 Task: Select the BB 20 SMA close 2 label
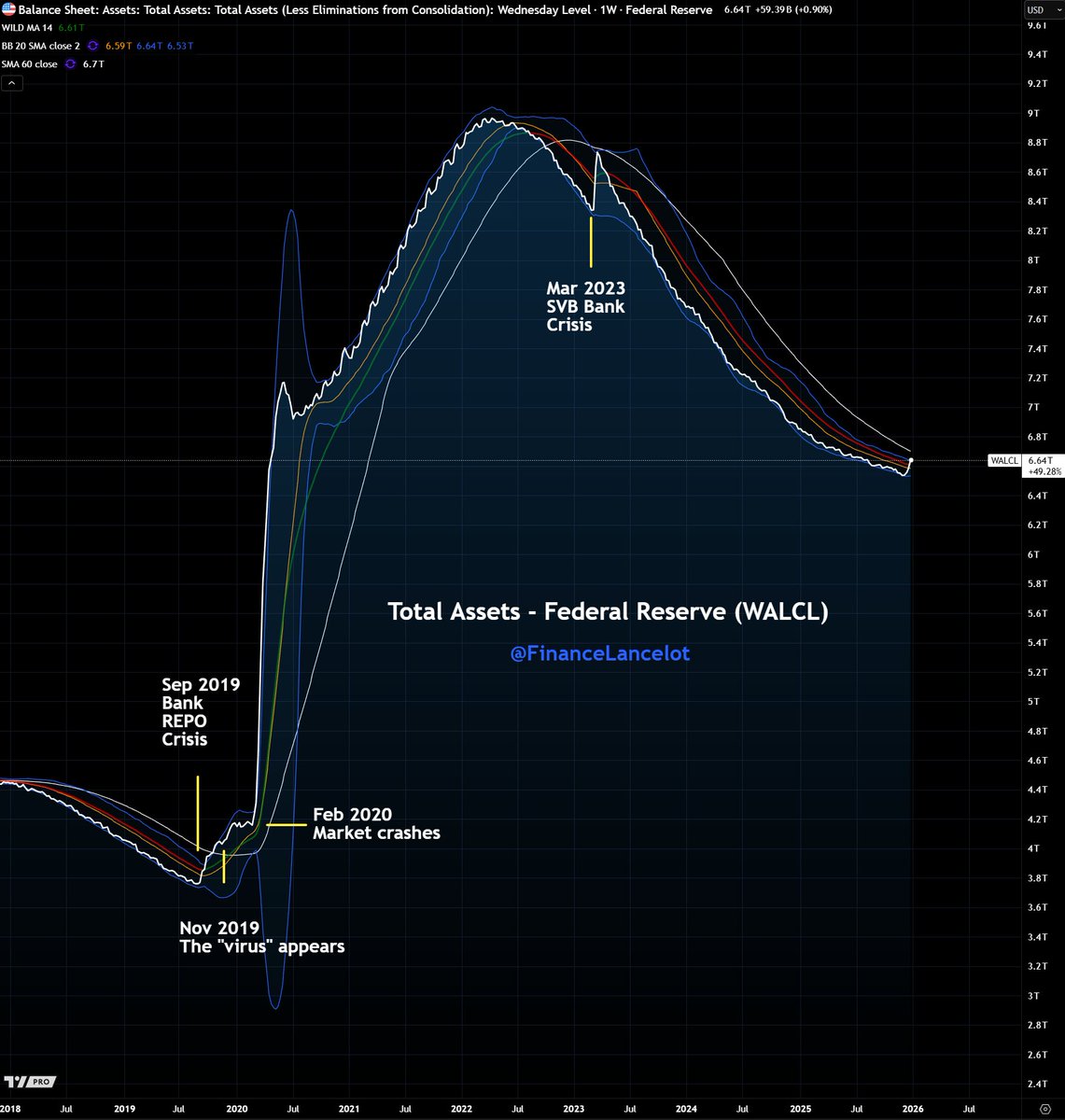click(x=41, y=46)
